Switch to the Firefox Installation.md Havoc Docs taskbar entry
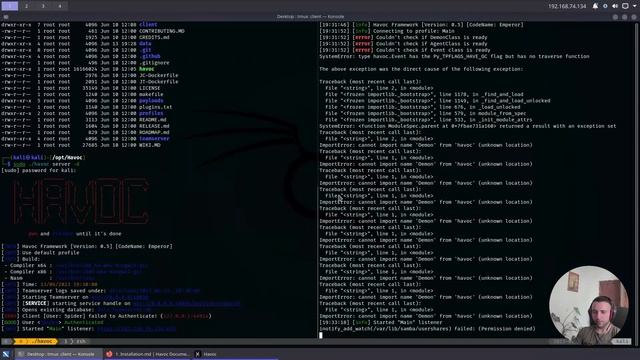 (148, 354)
